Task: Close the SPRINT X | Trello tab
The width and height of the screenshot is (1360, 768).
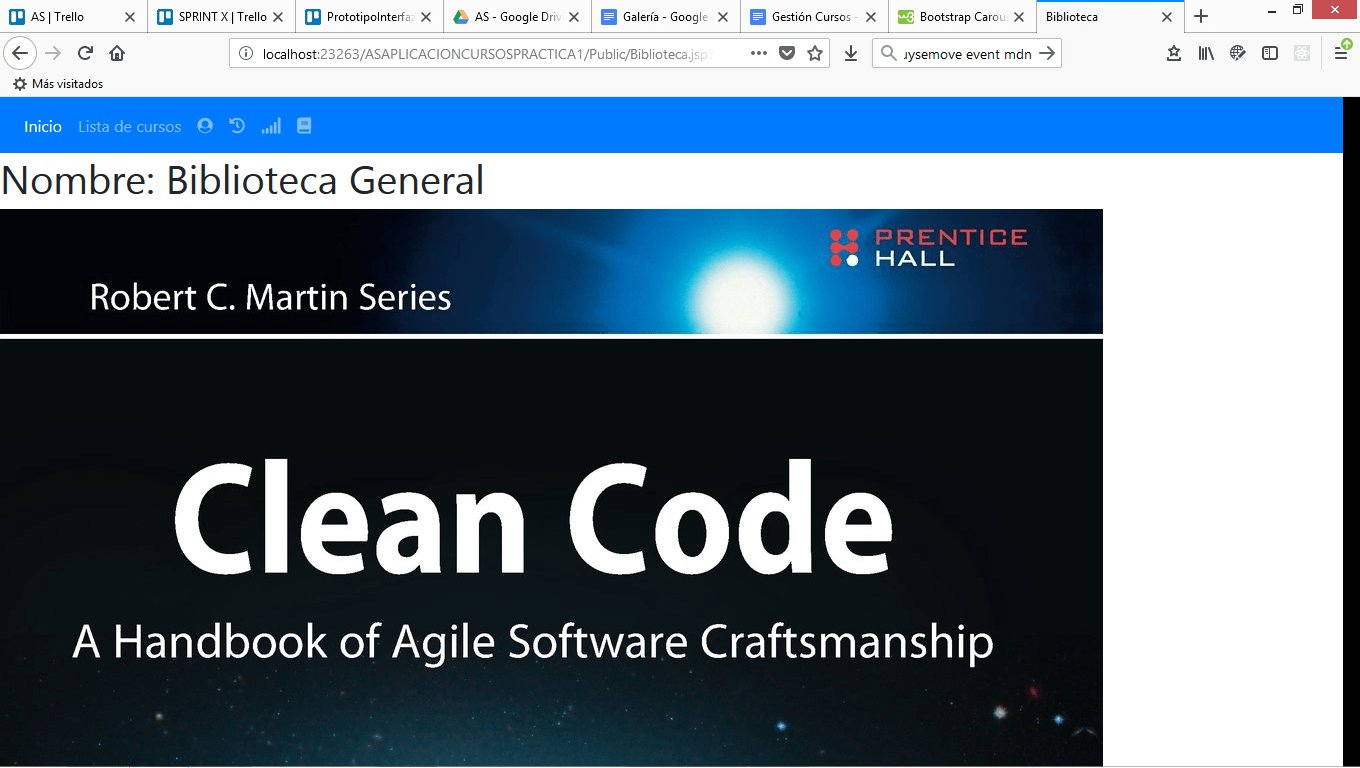Action: (x=278, y=17)
